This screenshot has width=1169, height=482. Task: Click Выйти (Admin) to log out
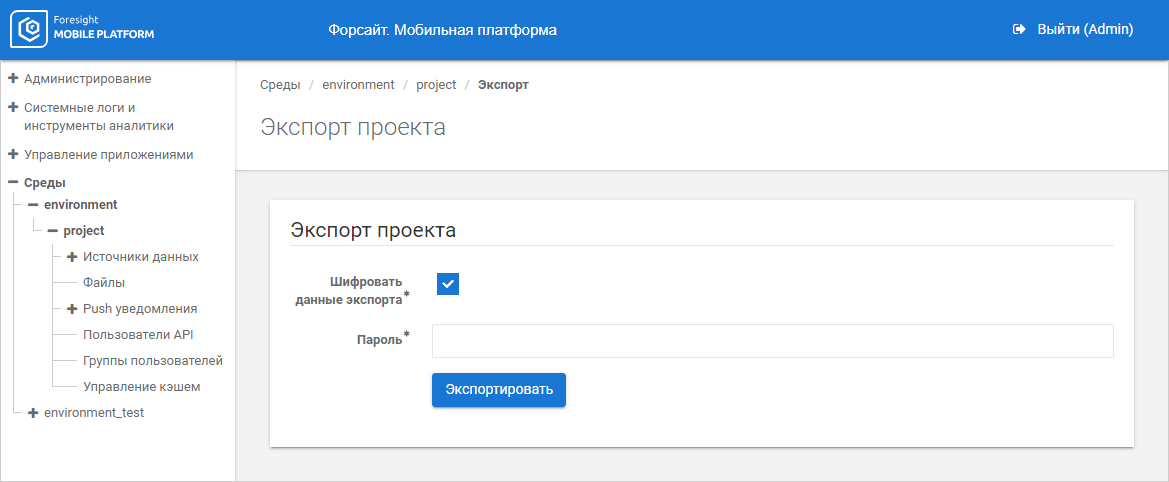(1084, 30)
